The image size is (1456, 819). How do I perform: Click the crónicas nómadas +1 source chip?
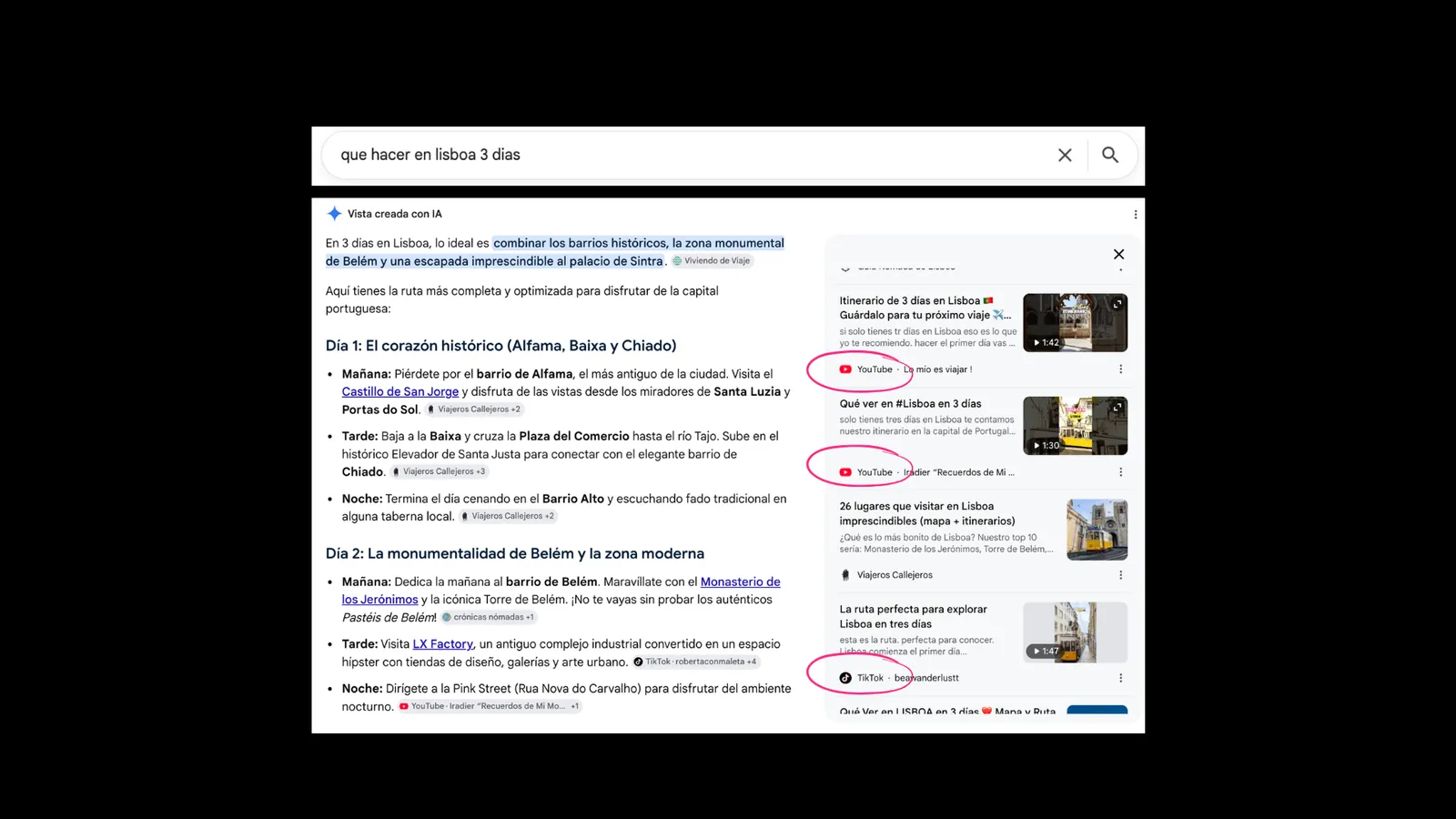(489, 617)
